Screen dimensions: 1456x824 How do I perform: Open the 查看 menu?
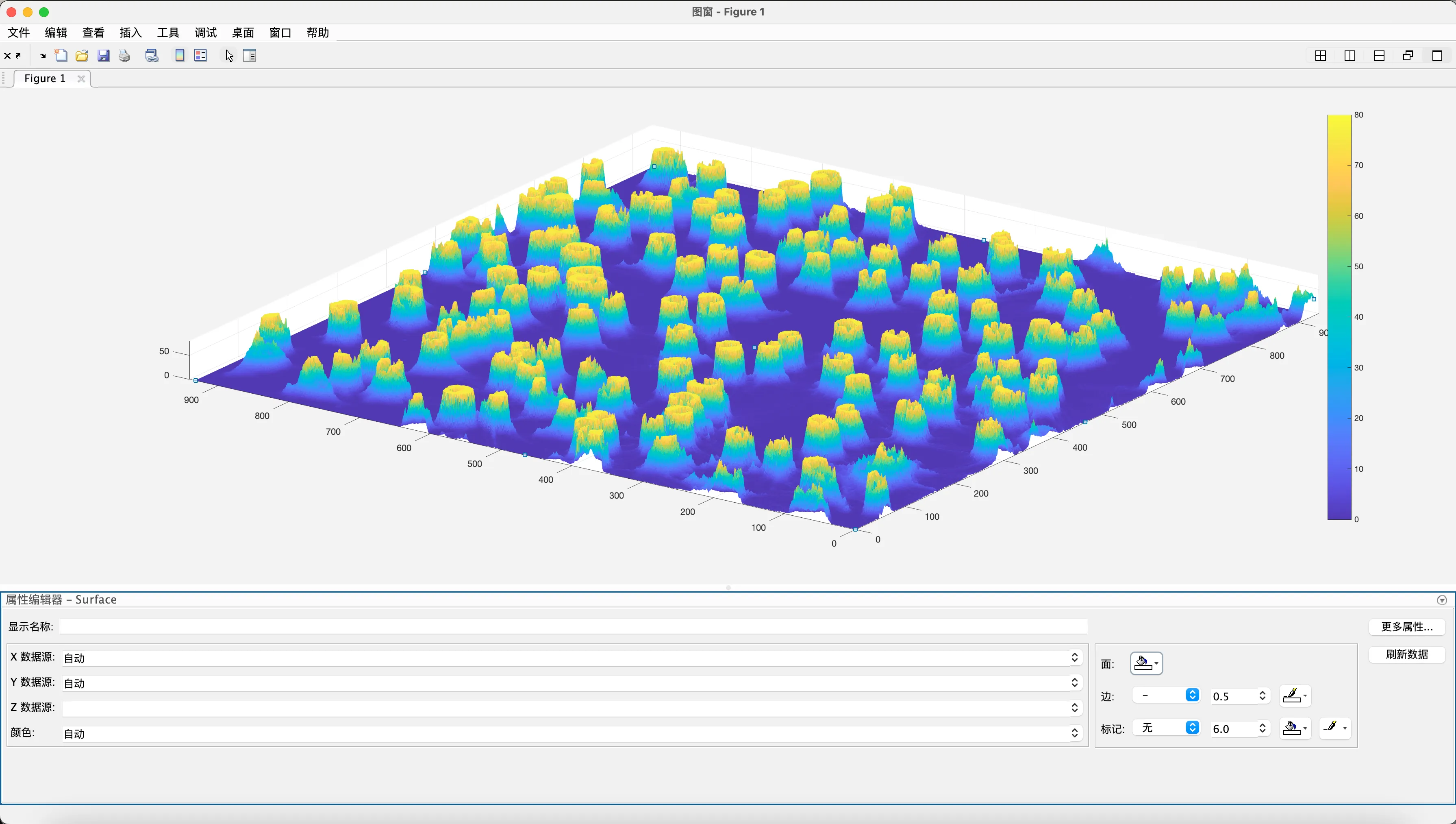coord(93,32)
